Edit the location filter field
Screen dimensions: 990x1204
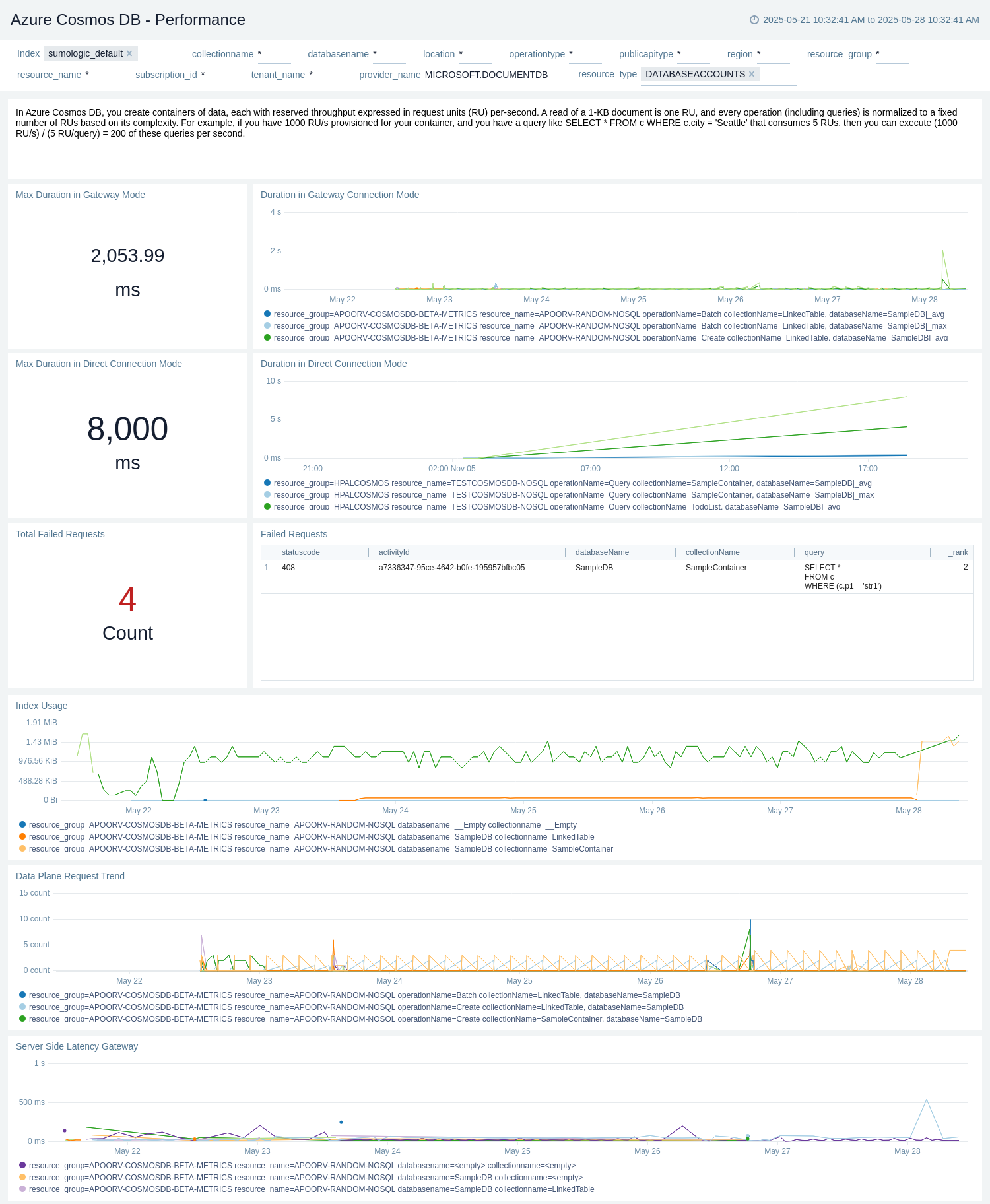tap(475, 54)
